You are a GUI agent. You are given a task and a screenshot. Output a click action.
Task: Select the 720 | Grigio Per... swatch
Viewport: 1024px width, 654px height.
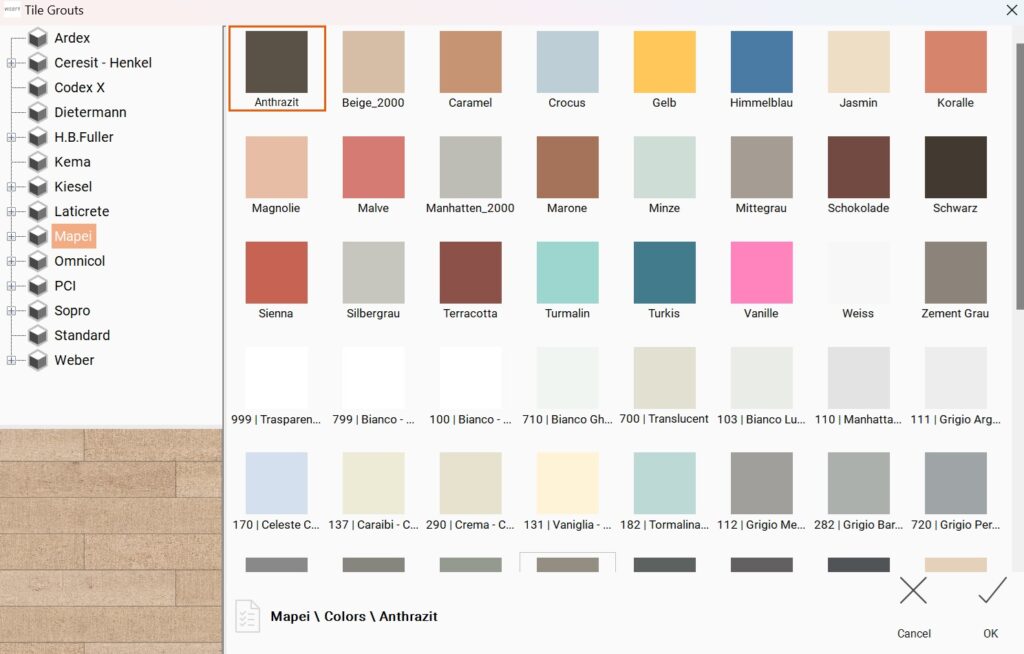(955, 483)
